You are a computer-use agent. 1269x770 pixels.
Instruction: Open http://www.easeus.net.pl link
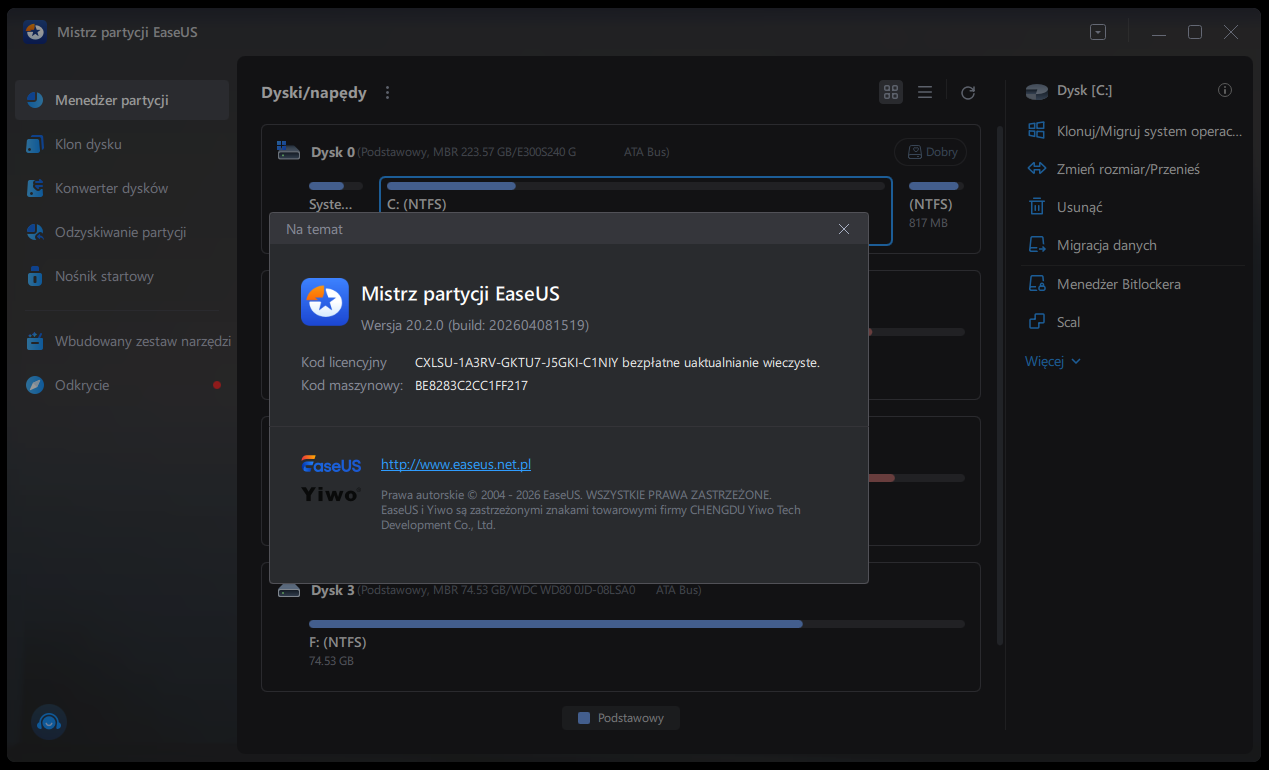tap(456, 464)
